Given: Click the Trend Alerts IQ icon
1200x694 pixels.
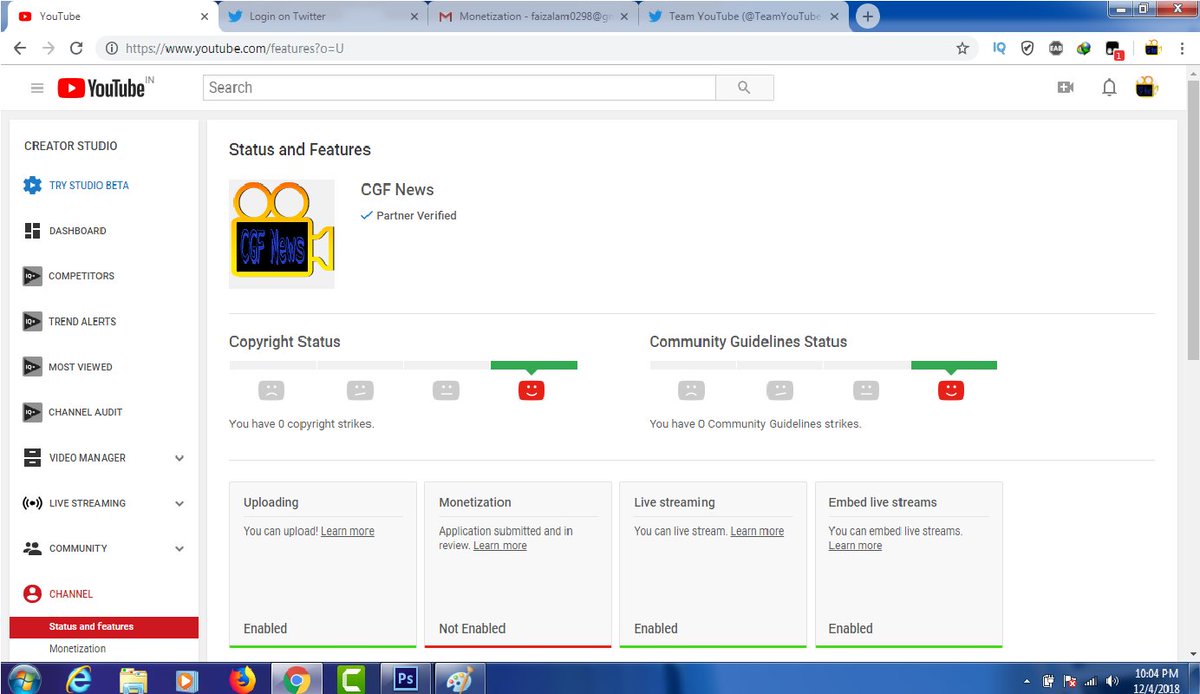Looking at the screenshot, I should tap(32, 321).
